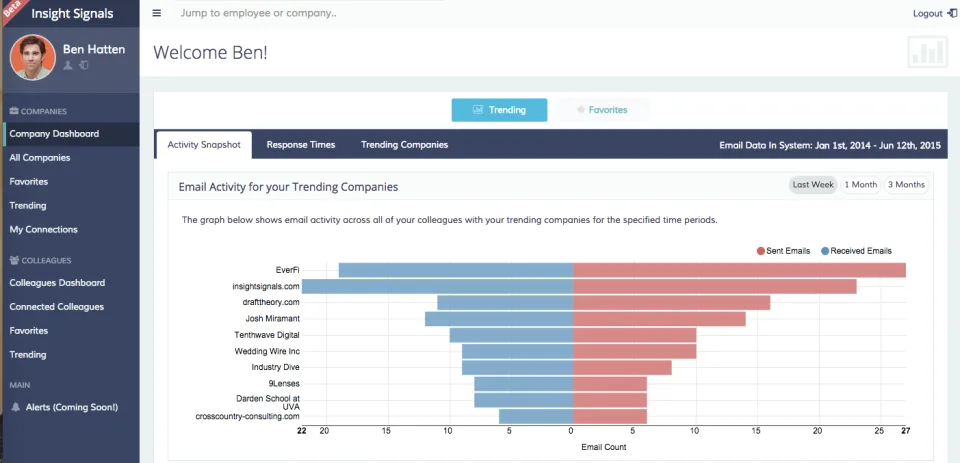Screen dimensions: 960x463
Task: Focus the Jump to employee or company search
Action: point(258,13)
